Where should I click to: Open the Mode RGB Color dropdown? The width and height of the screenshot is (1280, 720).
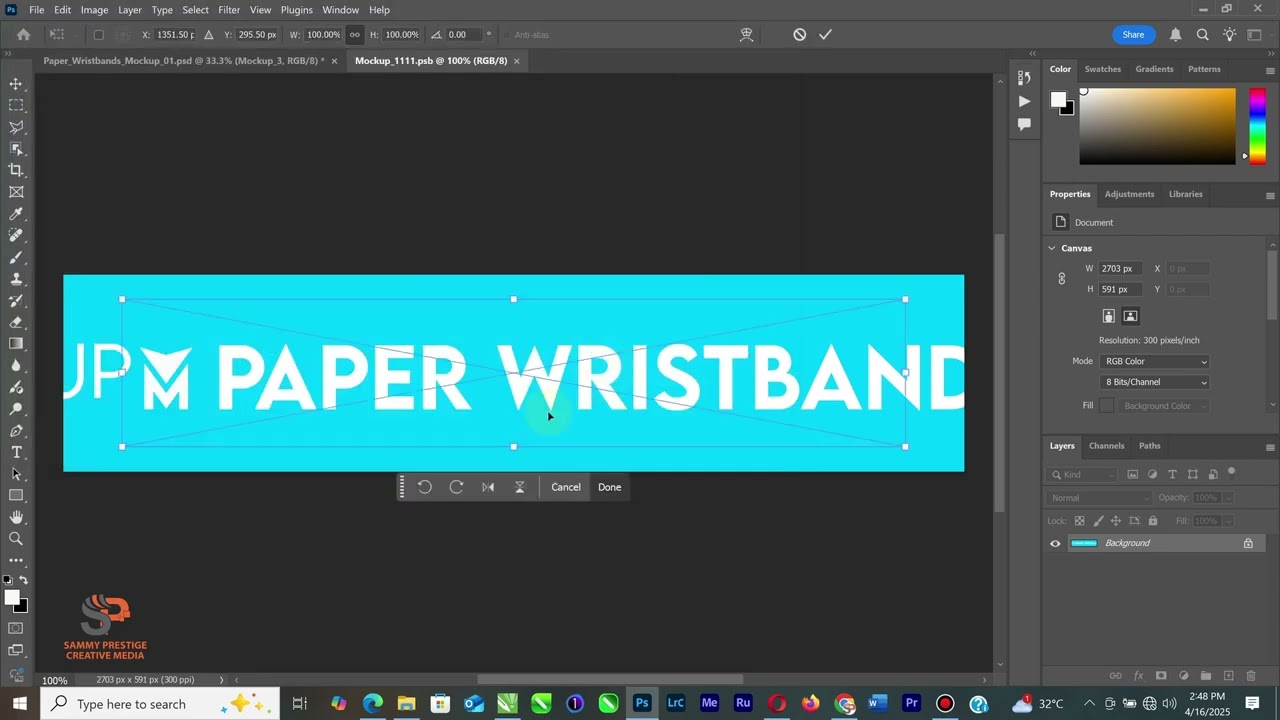1154,361
